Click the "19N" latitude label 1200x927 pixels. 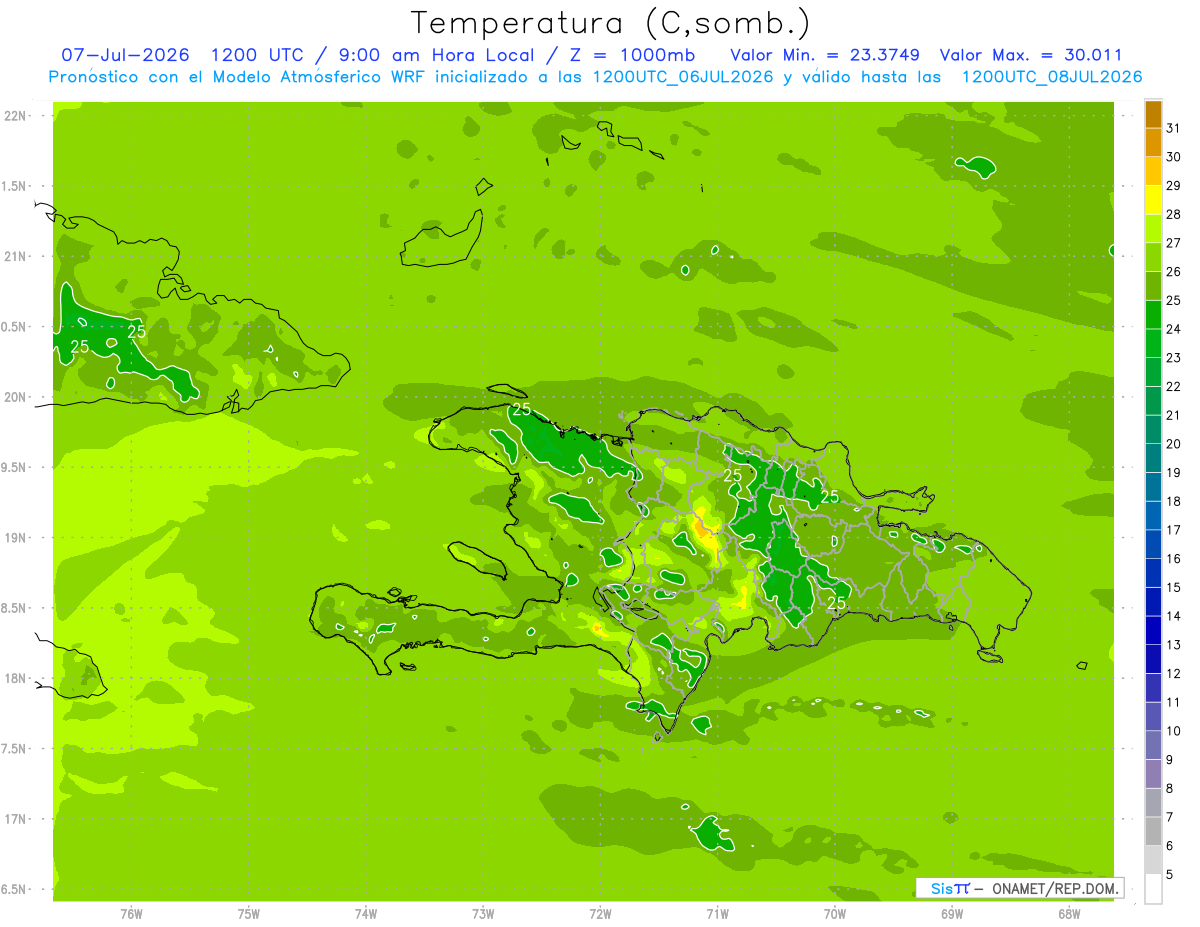pos(14,537)
